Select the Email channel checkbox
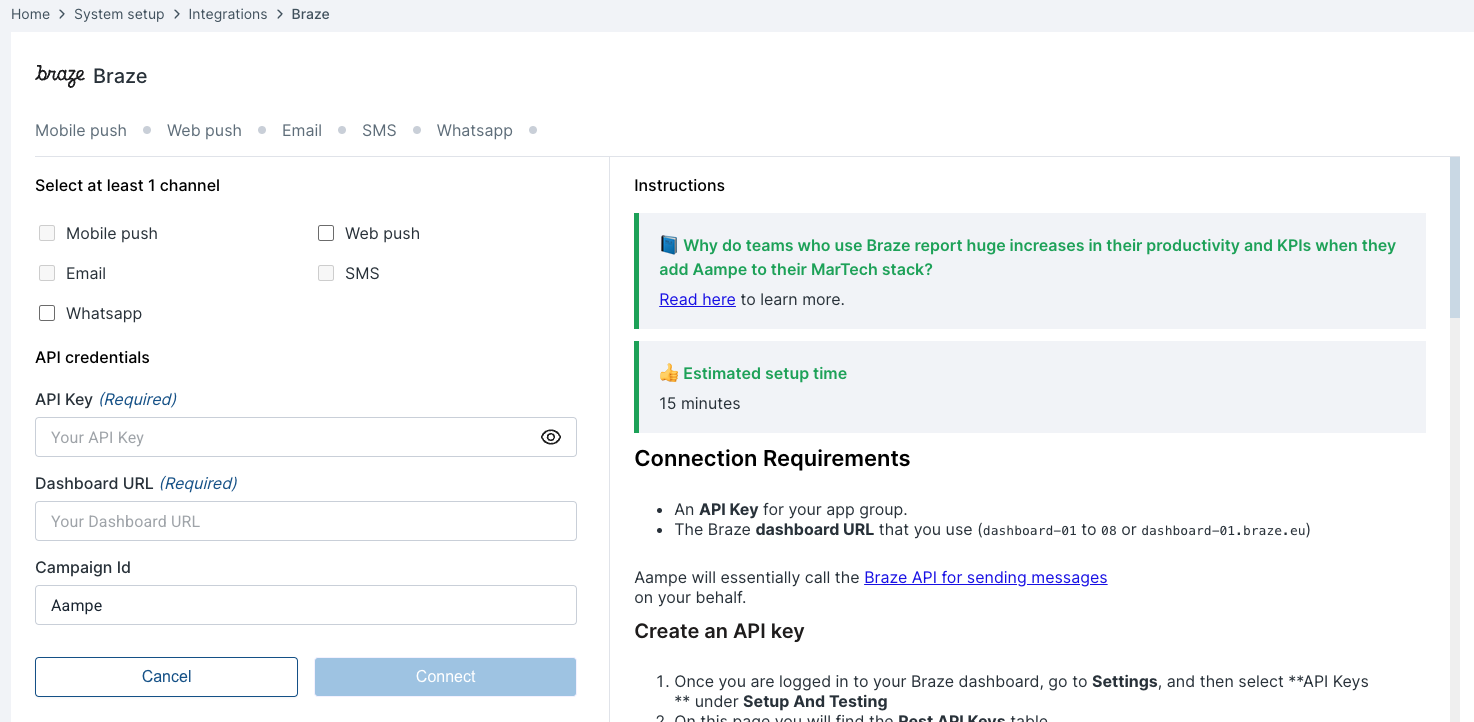The height and width of the screenshot is (722, 1474). (47, 273)
